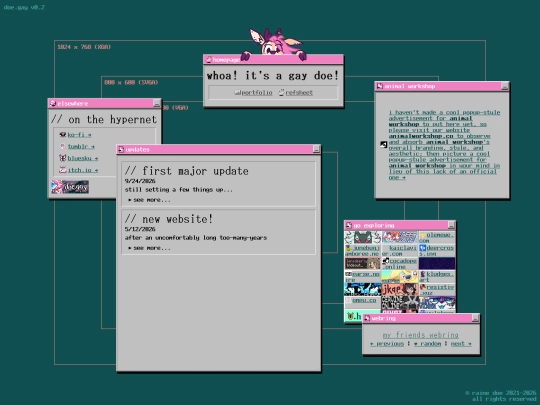540x405 pixels.
Task: Minimize the animal workshop window
Action: tap(505, 86)
